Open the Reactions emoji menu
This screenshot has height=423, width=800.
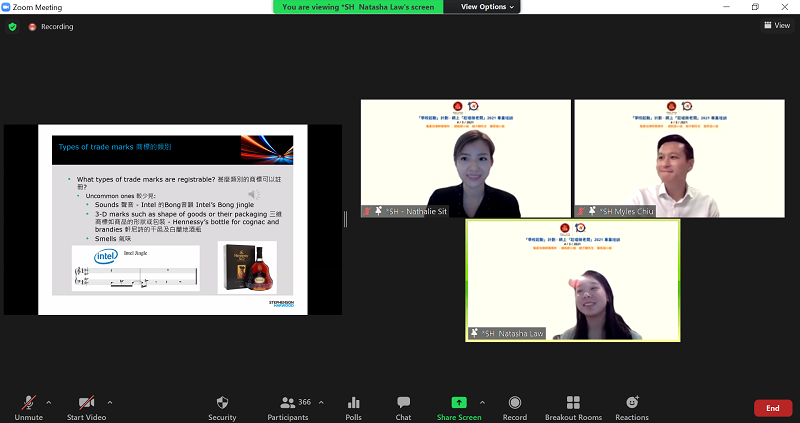[x=631, y=403]
